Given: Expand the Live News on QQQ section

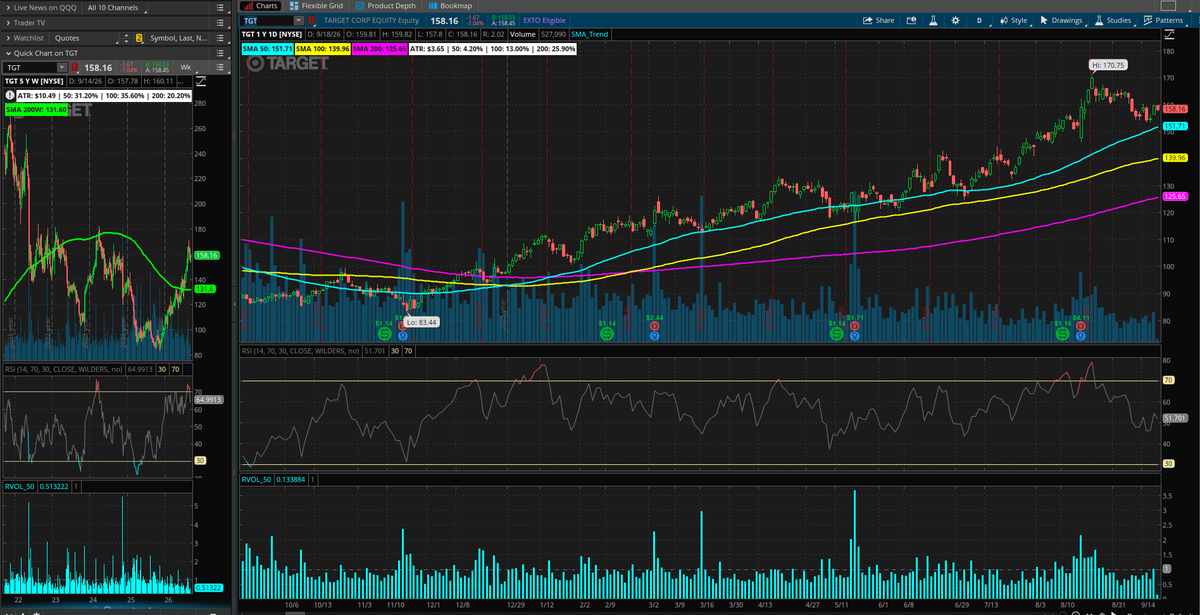Looking at the screenshot, I should click(x=8, y=7).
